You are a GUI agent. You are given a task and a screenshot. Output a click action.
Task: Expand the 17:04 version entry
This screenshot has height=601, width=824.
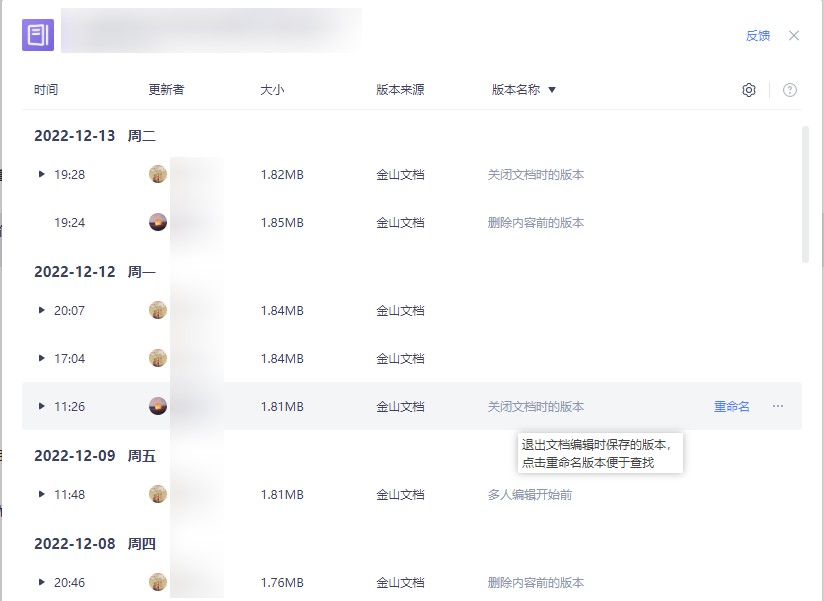pyautogui.click(x=41, y=358)
